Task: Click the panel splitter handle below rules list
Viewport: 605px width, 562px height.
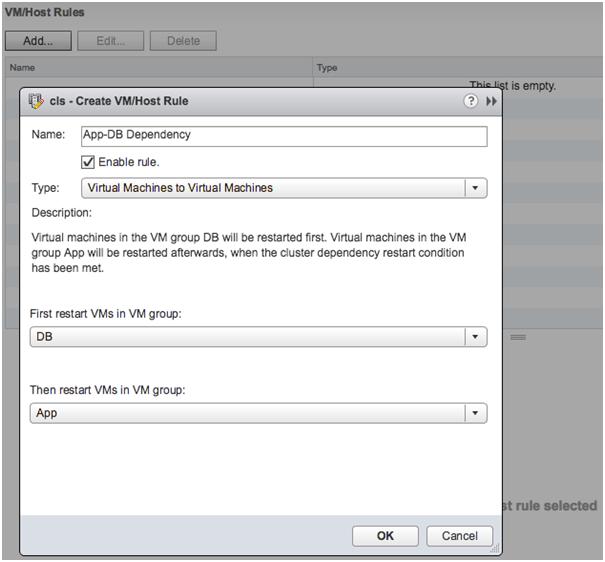Action: 518,338
